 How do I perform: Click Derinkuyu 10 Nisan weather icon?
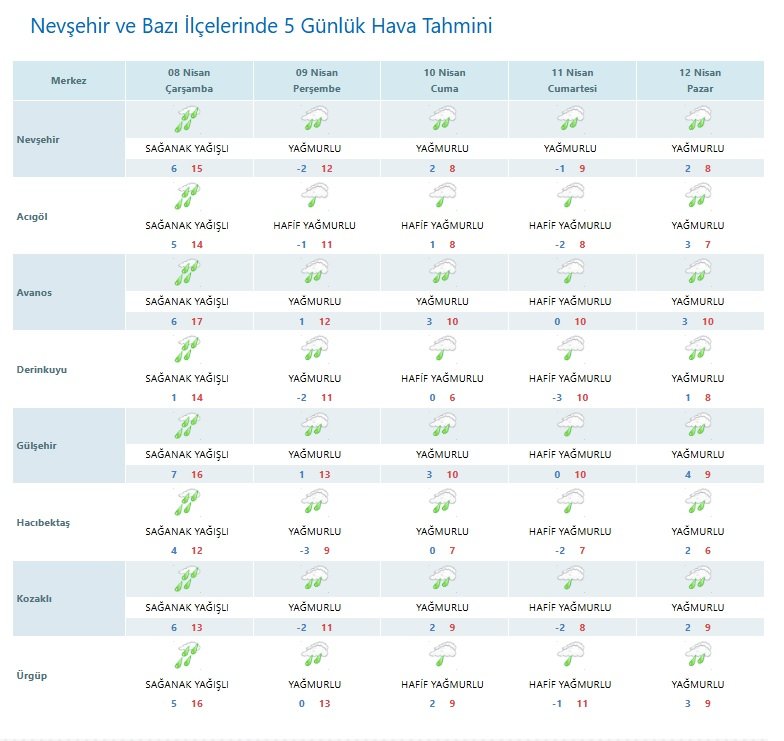pos(442,350)
